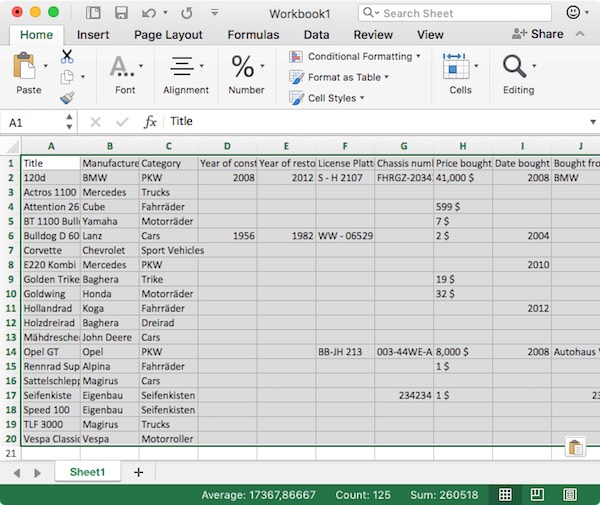The height and width of the screenshot is (505, 600).
Task: Click the sidebar layout icon in title bar
Action: [x=93, y=13]
